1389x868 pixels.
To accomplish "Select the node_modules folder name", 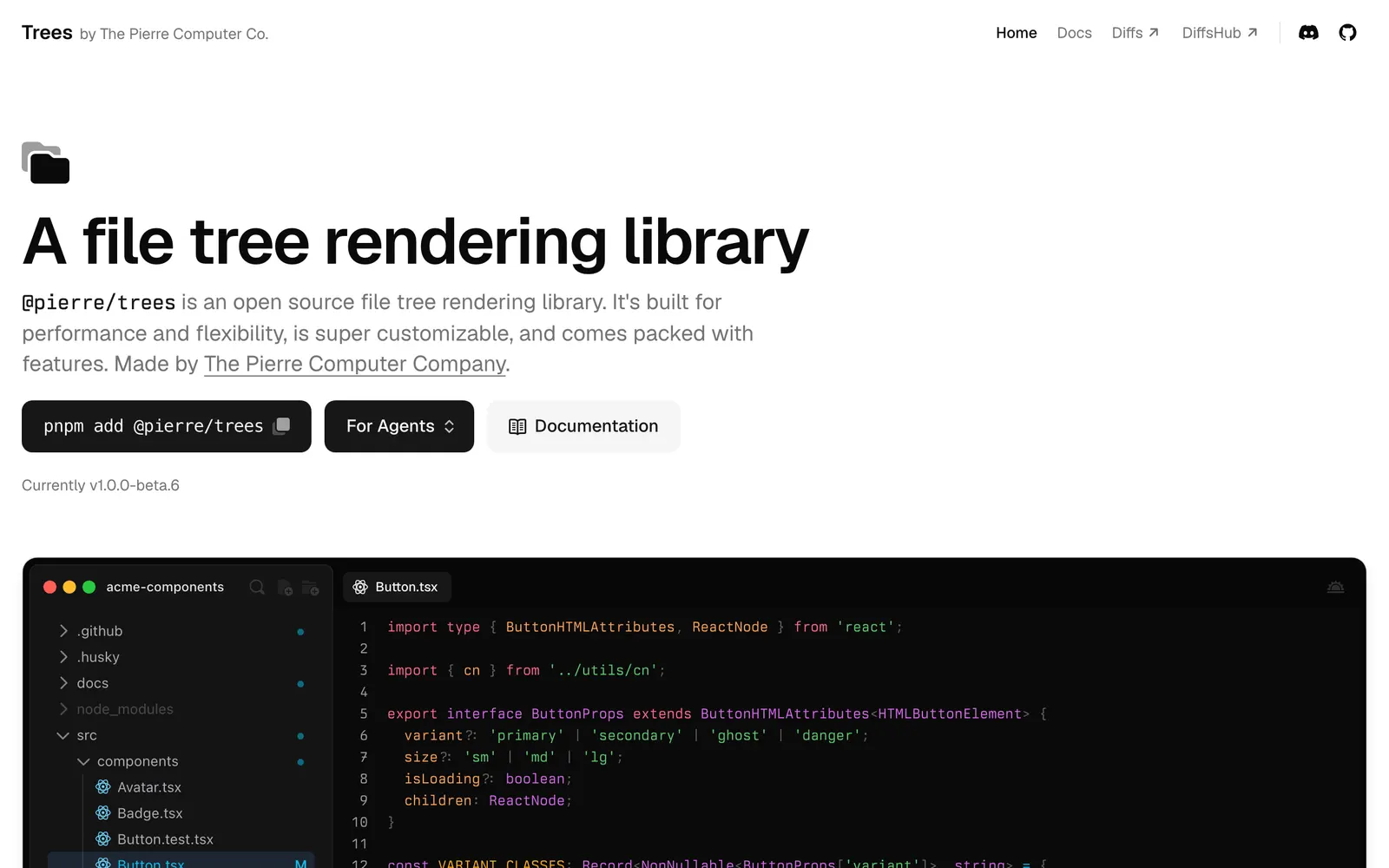I will pyautogui.click(x=125, y=709).
